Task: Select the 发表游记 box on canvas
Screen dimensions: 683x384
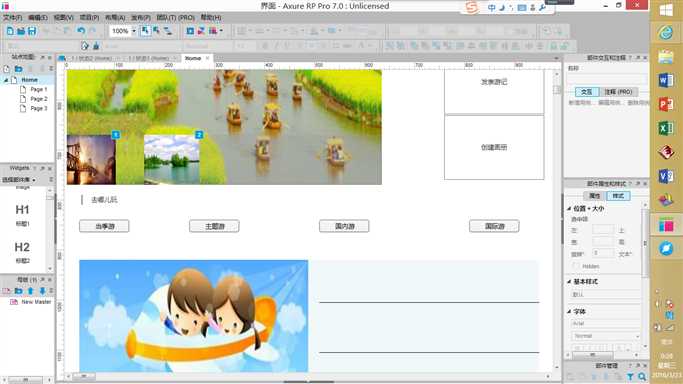Action: [x=494, y=92]
